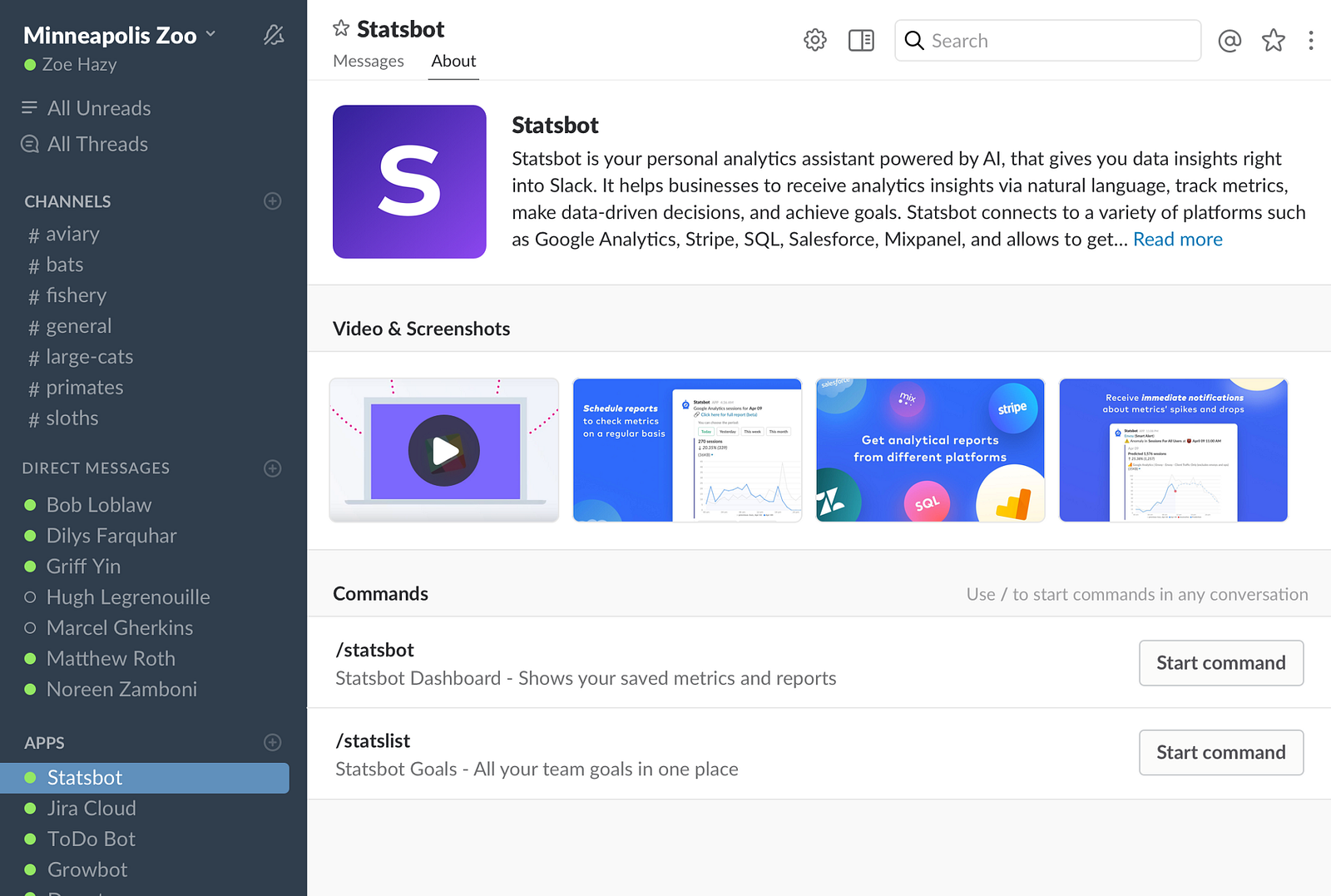Expand the description with Read more

1178,240
